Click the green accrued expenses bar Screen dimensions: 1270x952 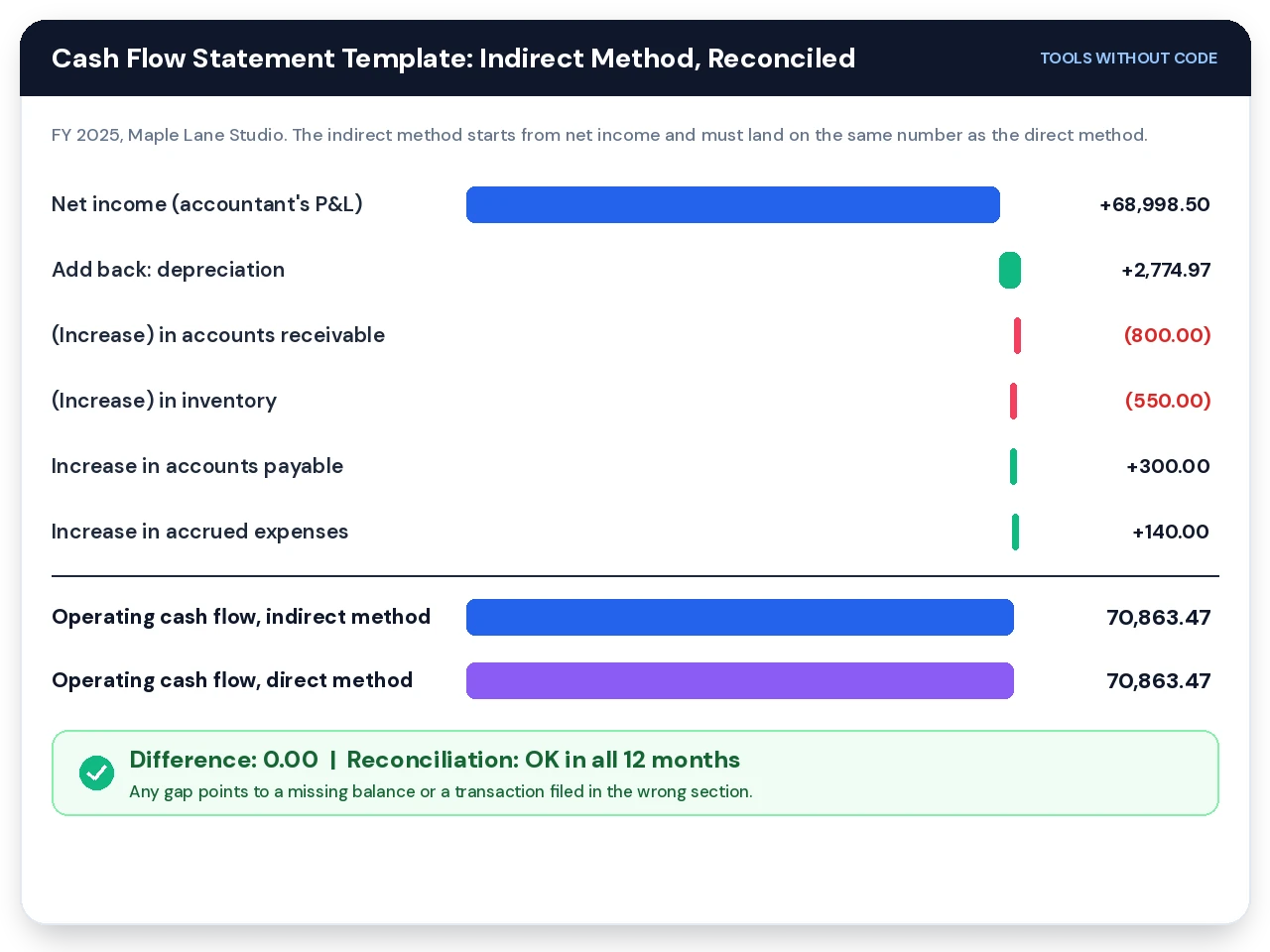pos(1015,532)
